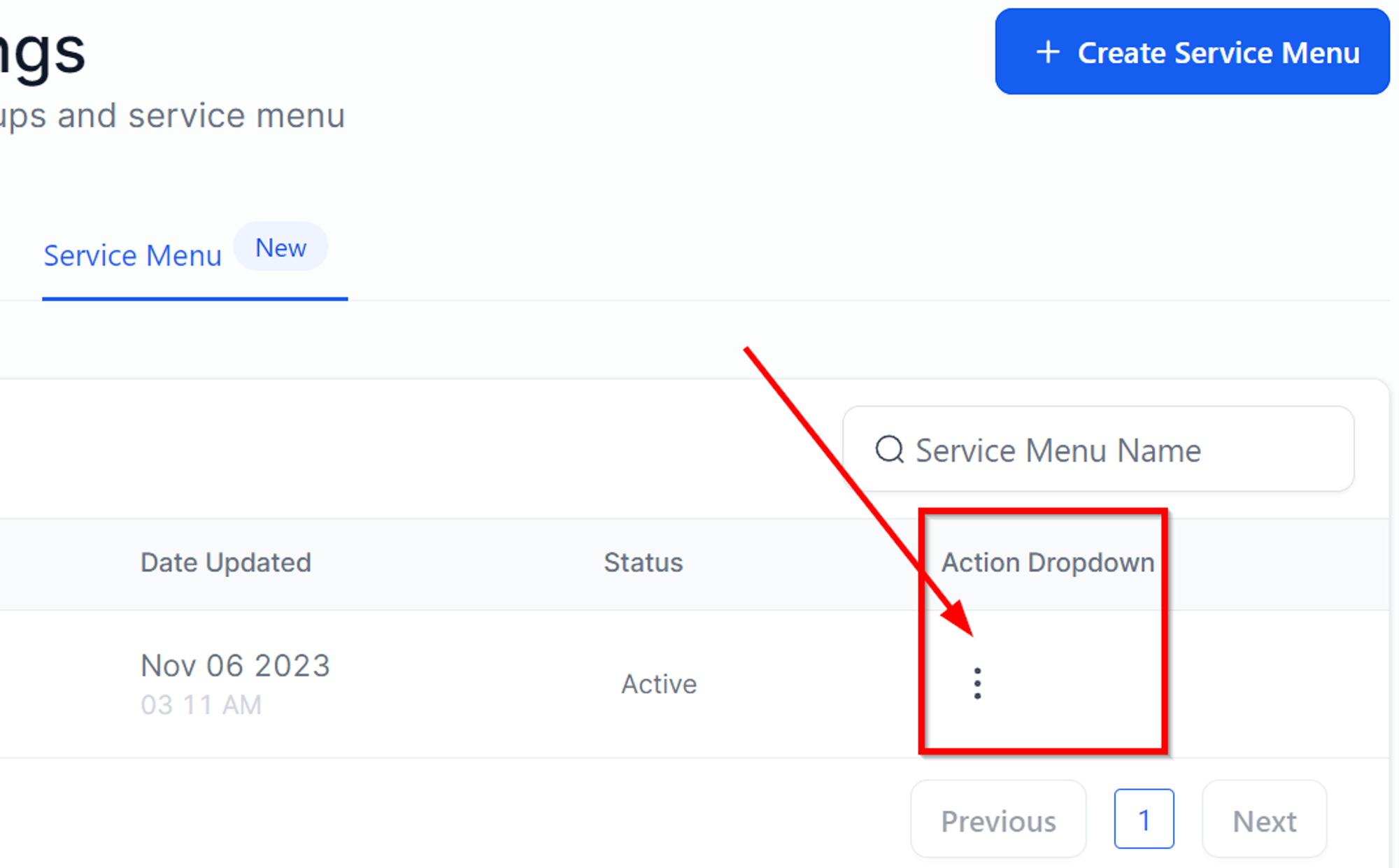Select page 1 in the pagination
Viewport: 1399px width, 868px height.
click(1144, 819)
